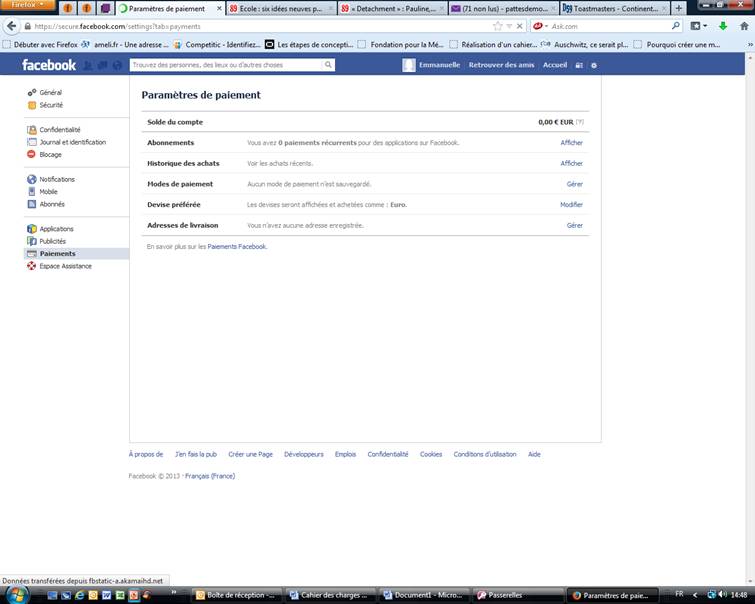Click Gérer link for Modes de paiement

point(574,184)
